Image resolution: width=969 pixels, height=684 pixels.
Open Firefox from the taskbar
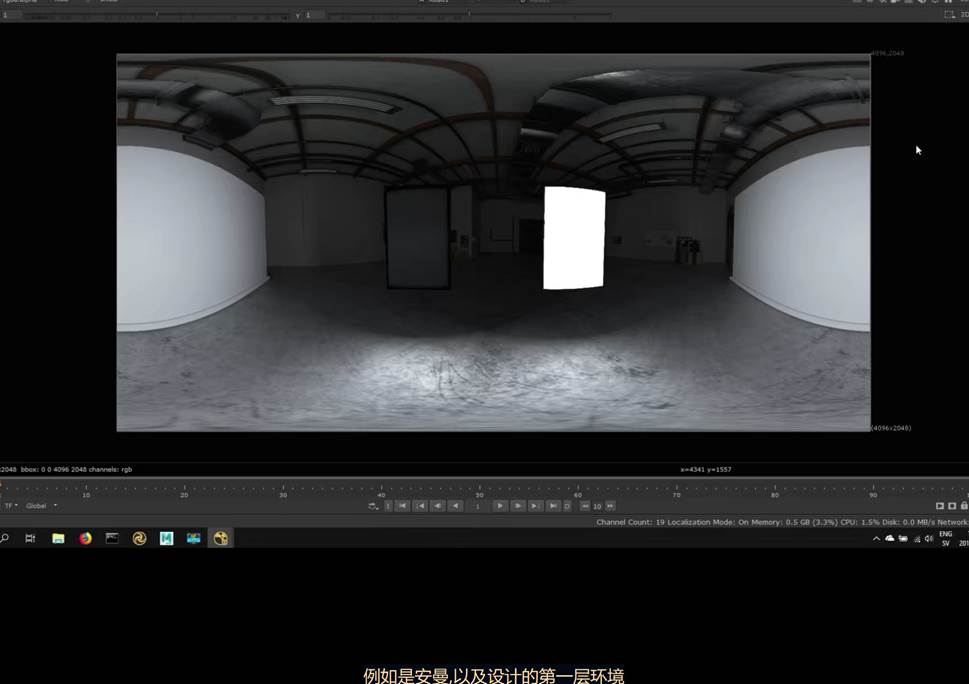coord(85,538)
